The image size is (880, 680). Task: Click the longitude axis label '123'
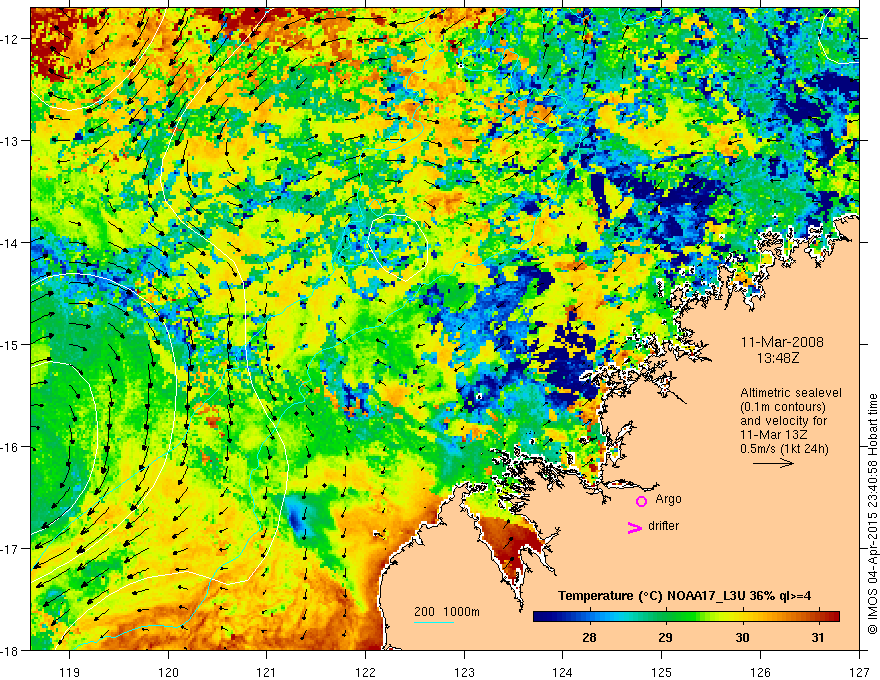(464, 672)
